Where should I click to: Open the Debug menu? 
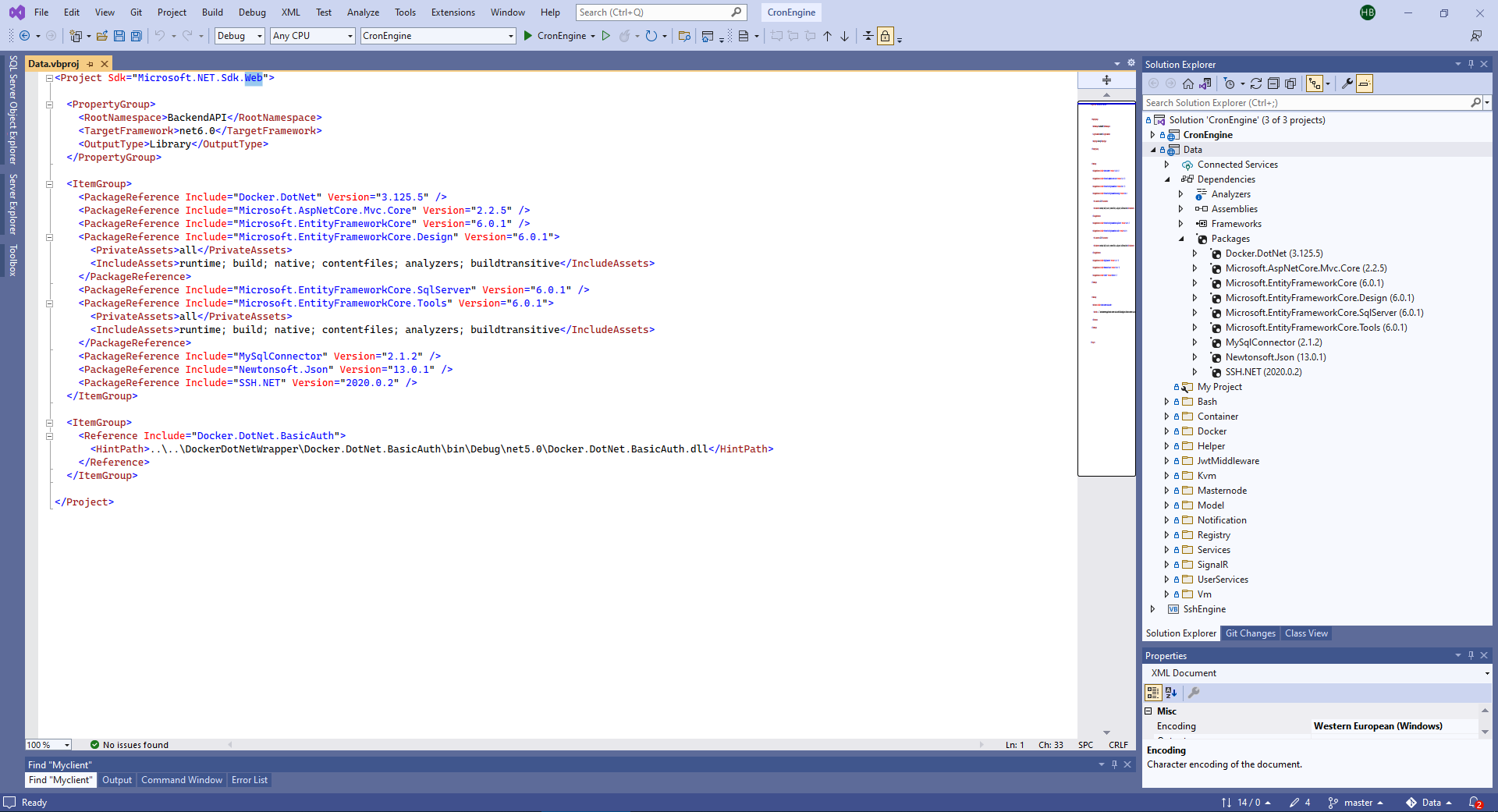(x=252, y=12)
